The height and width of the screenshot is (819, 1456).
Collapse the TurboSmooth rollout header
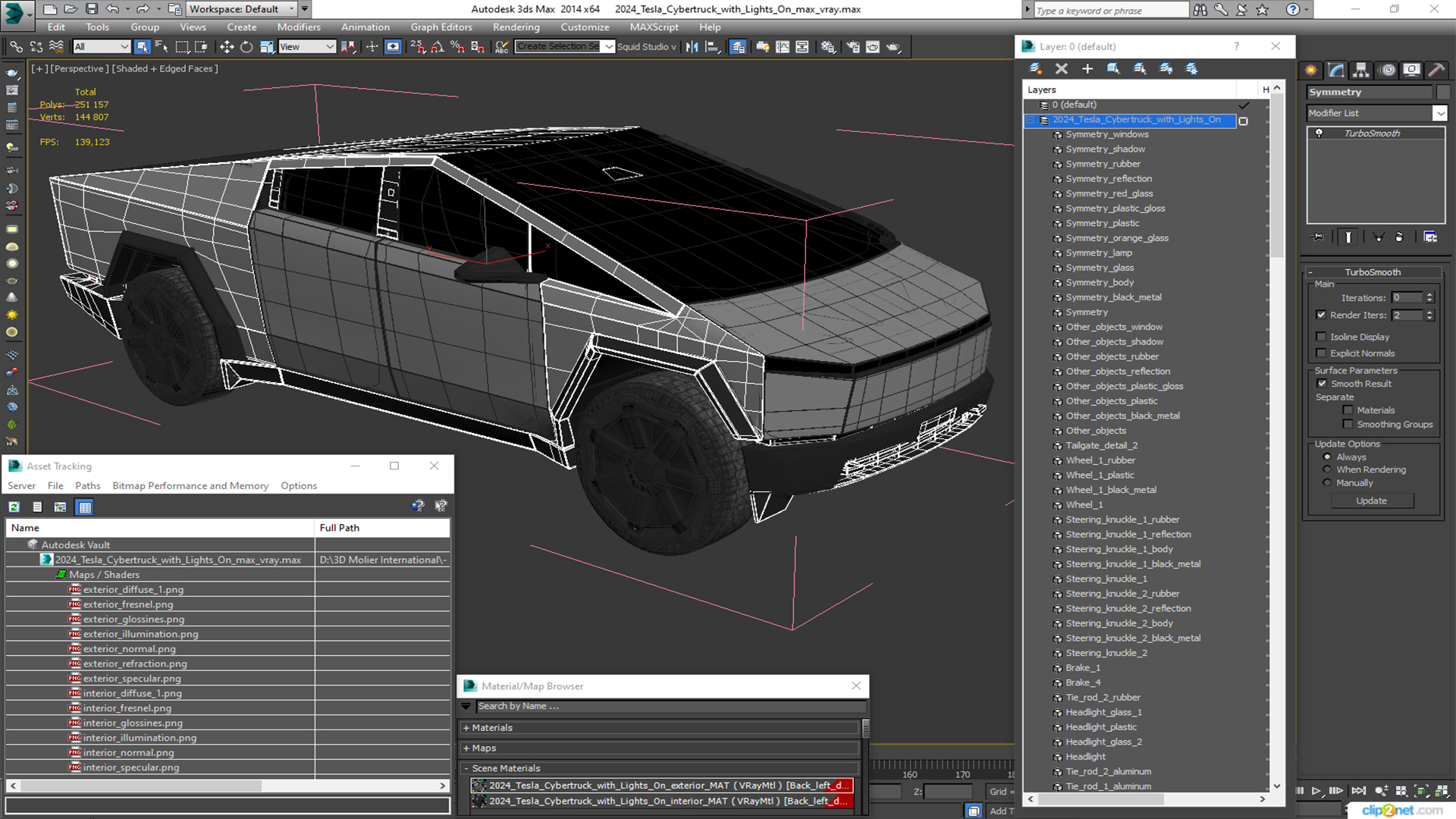[1373, 272]
